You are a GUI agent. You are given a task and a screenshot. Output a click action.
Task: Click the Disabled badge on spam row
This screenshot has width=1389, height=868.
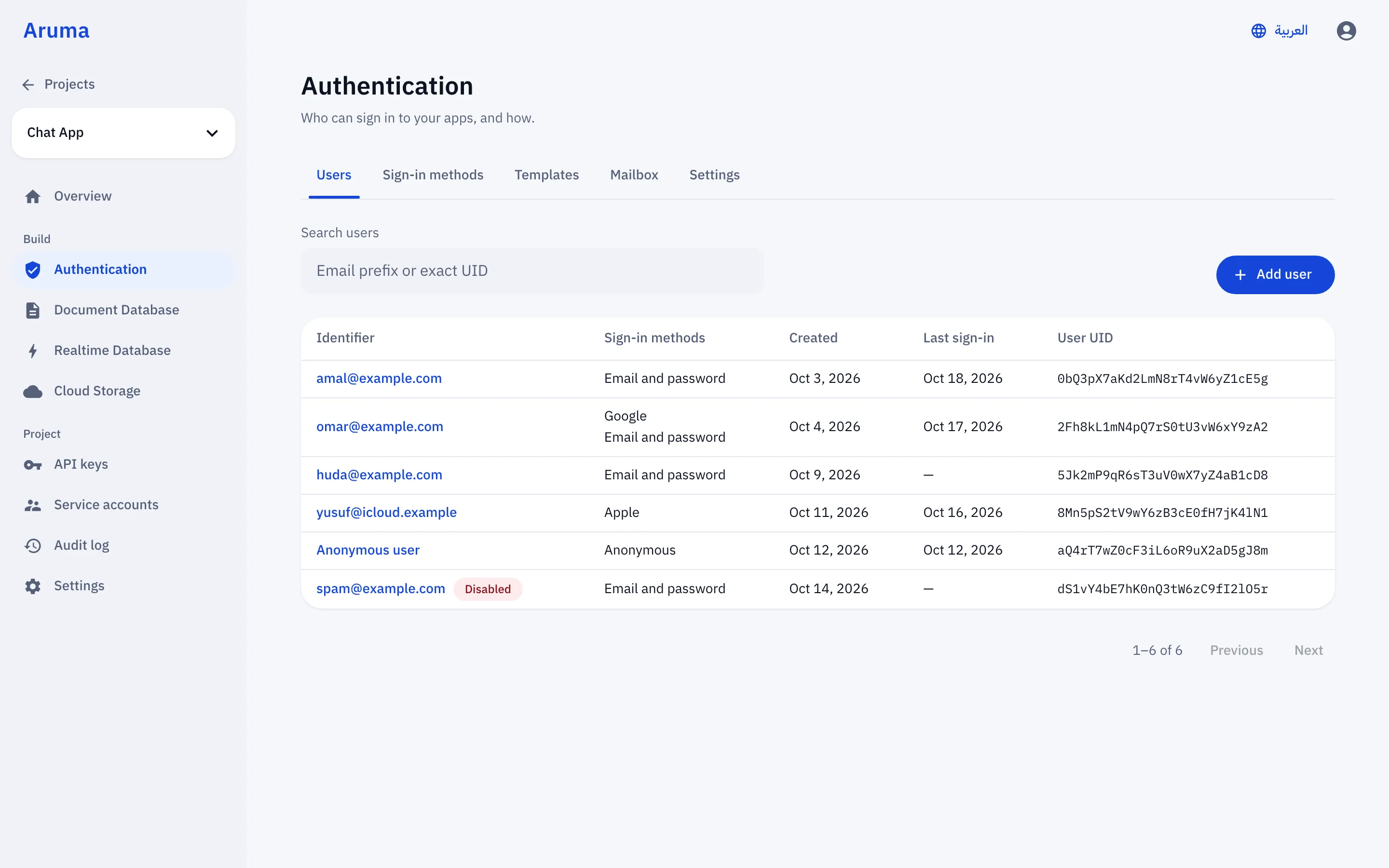click(487, 590)
